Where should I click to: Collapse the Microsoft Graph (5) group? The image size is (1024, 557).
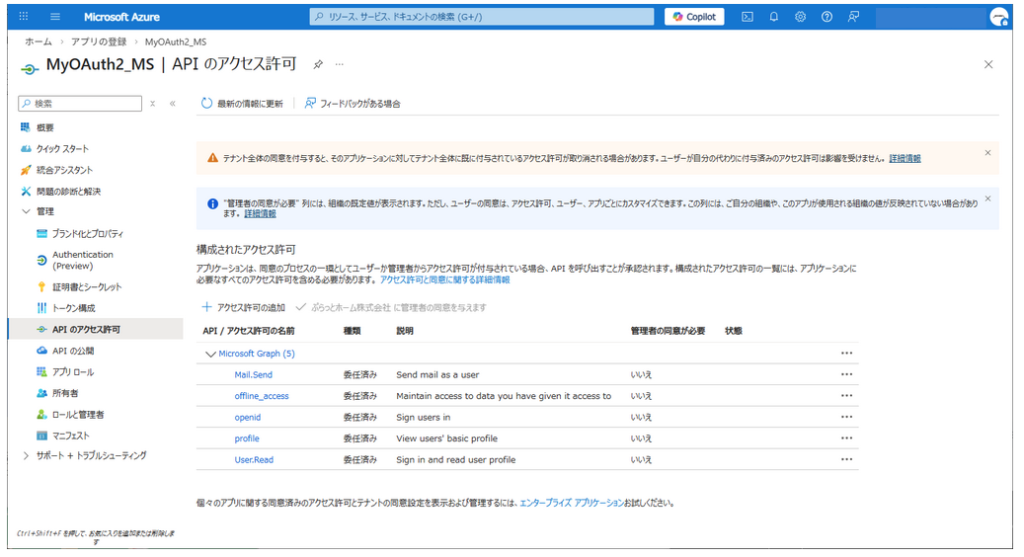pos(210,353)
